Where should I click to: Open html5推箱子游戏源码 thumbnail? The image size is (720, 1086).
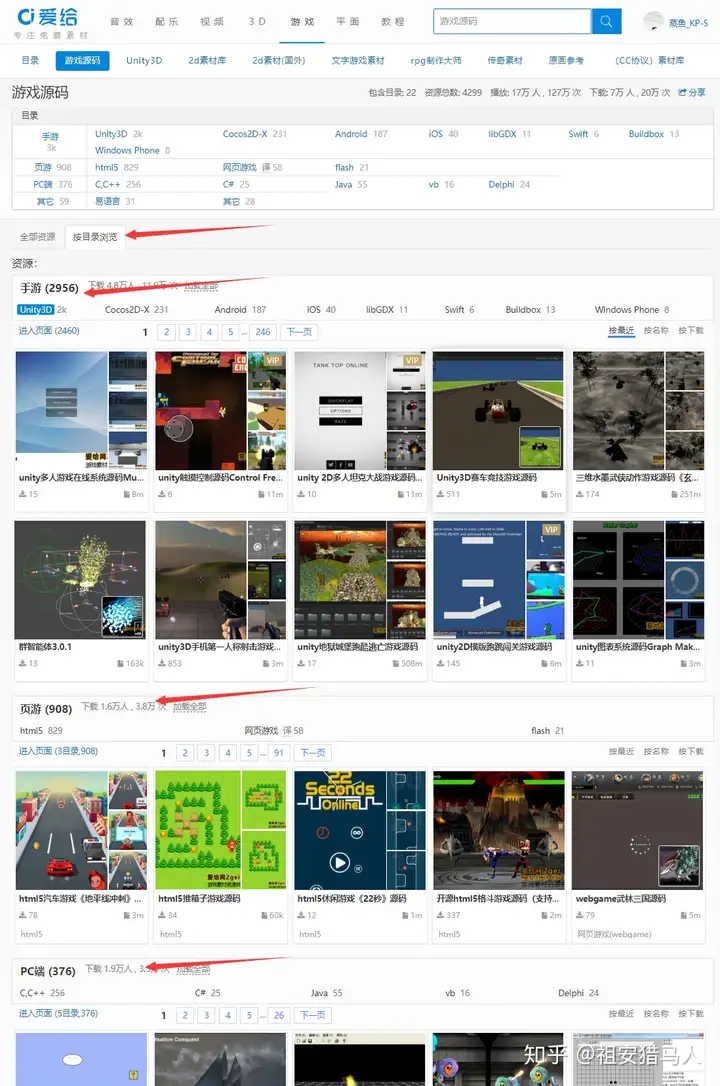point(220,830)
